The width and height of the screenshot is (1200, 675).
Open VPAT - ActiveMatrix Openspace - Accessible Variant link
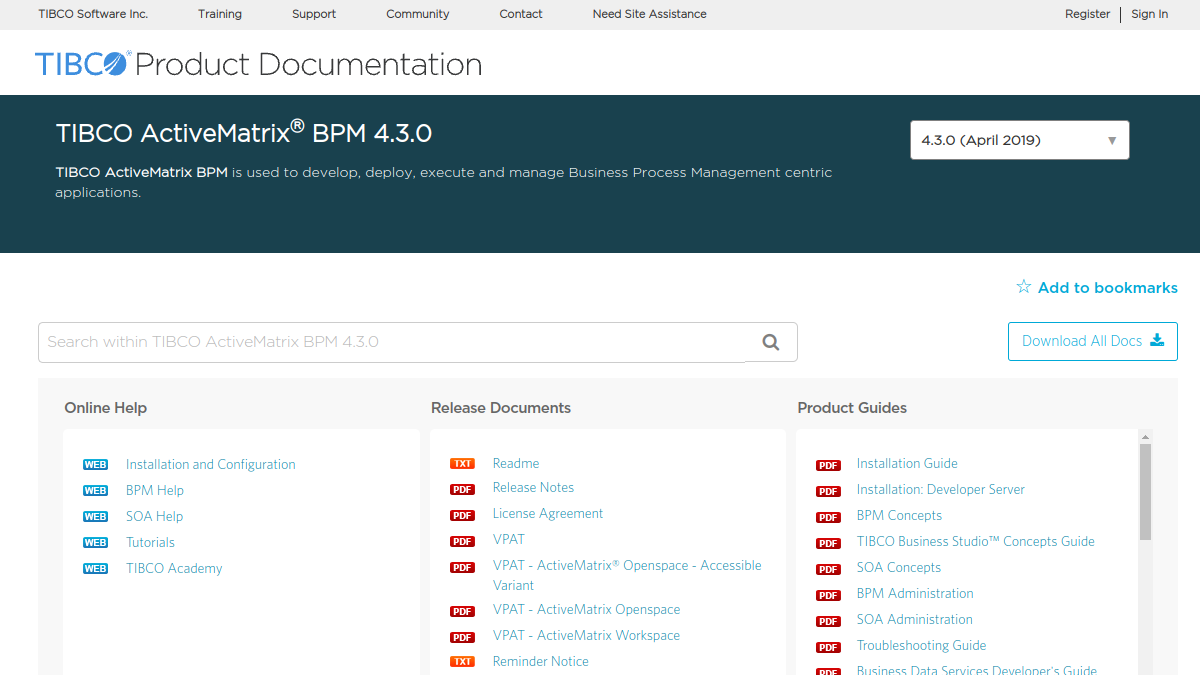627,575
